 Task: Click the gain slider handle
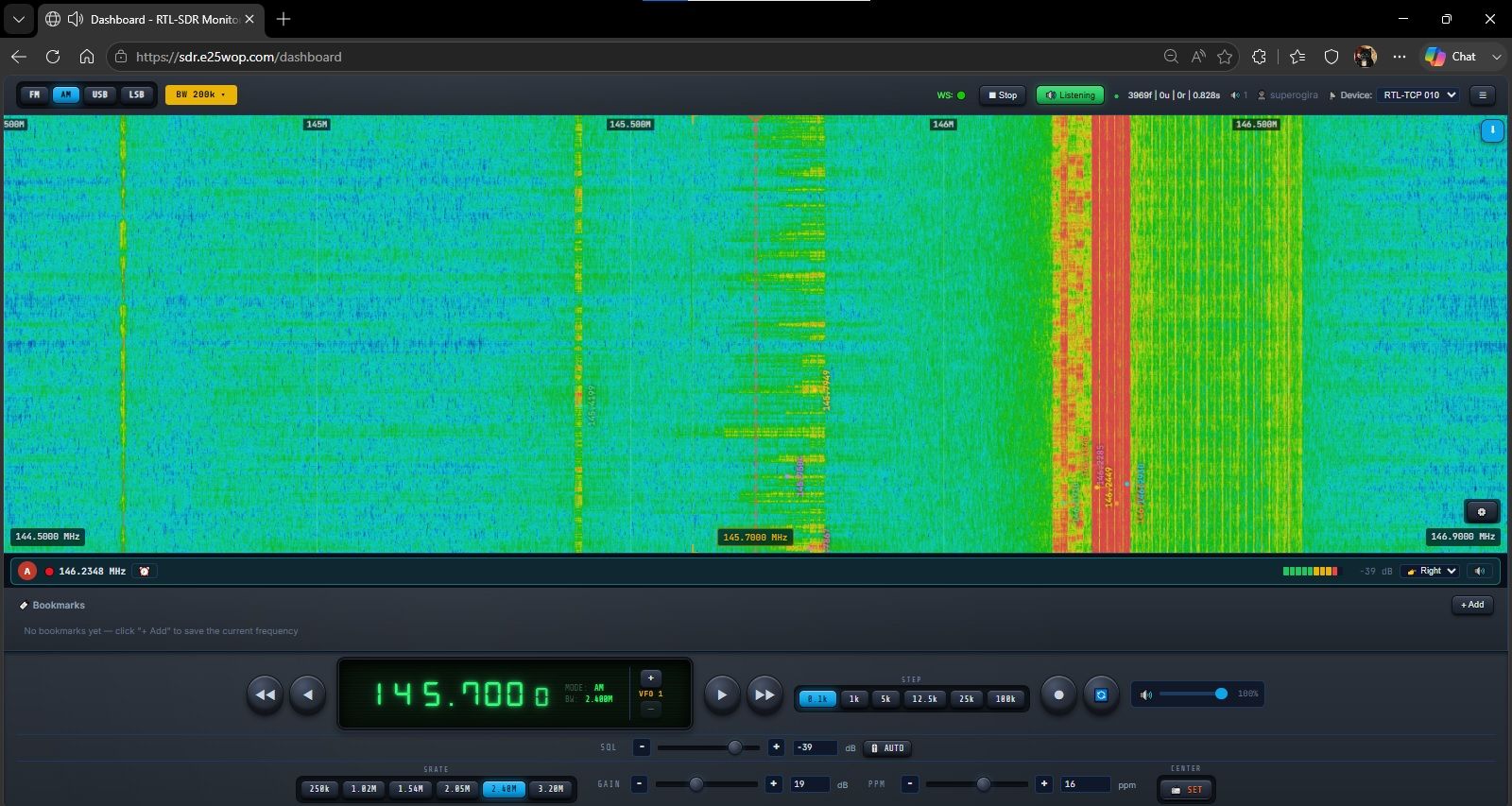(696, 783)
